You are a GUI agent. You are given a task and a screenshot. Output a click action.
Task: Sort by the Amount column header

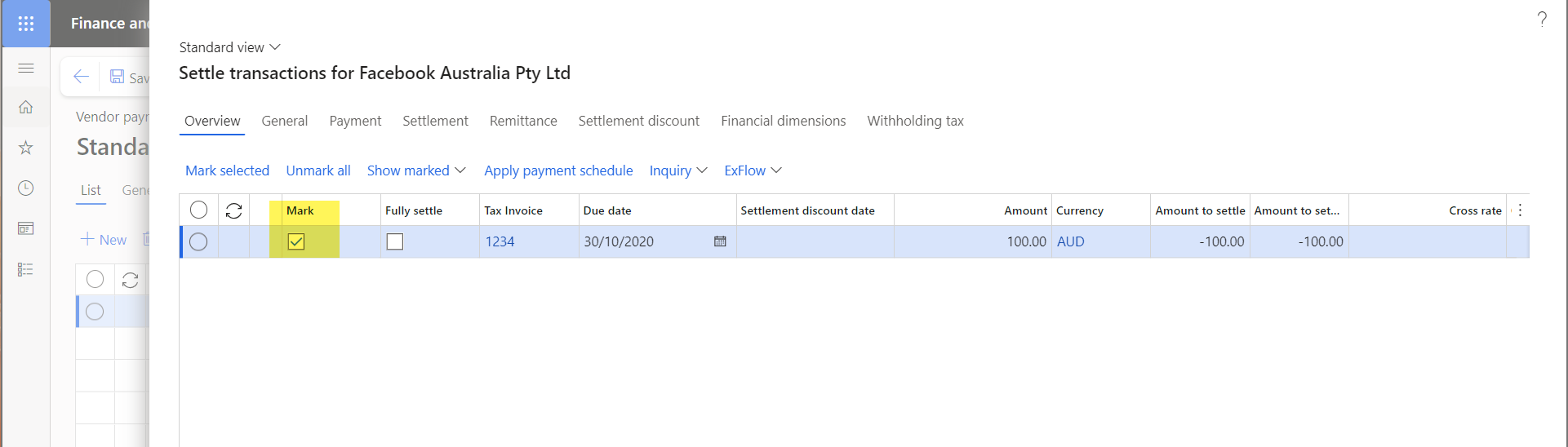click(1025, 210)
